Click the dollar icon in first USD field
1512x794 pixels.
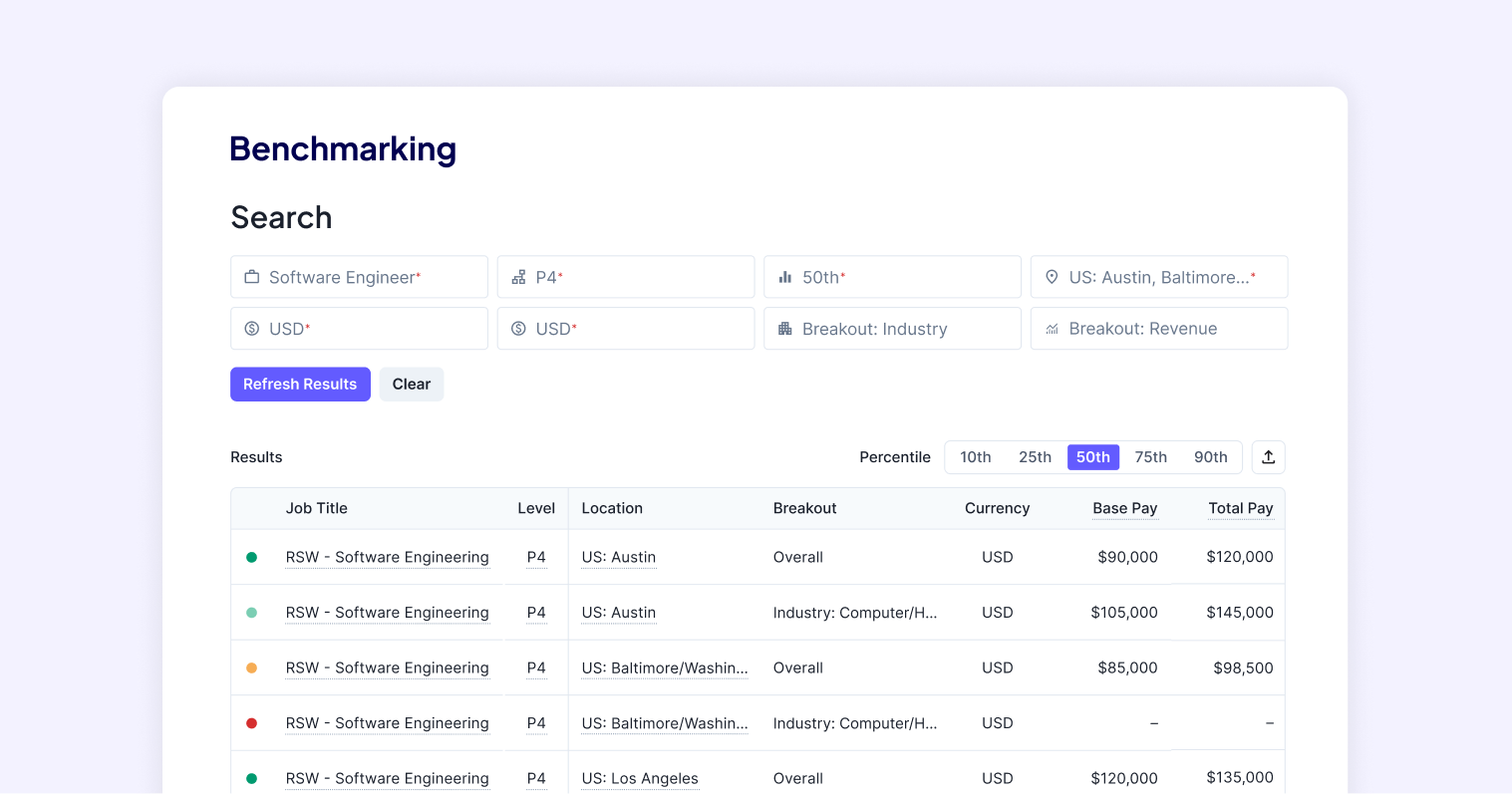(252, 329)
